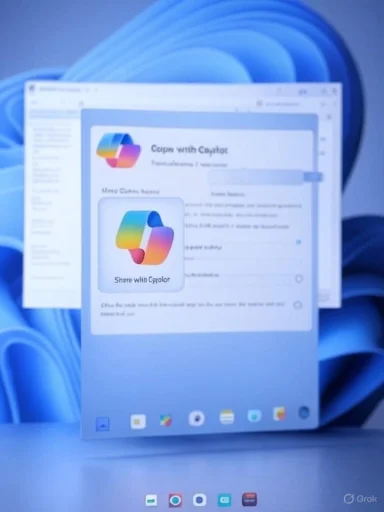Select the lower circular radio button in the dialog
Screen dimensions: 384x512
pyautogui.click(x=298, y=305)
